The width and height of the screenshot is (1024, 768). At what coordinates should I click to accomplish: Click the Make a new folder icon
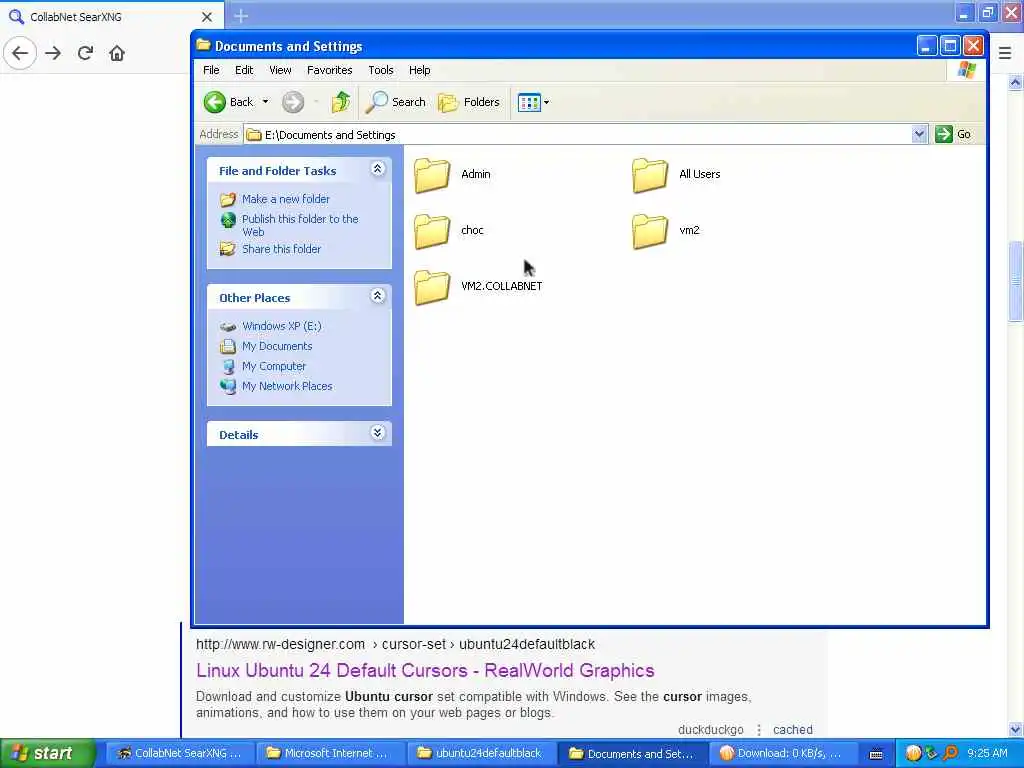pos(228,199)
